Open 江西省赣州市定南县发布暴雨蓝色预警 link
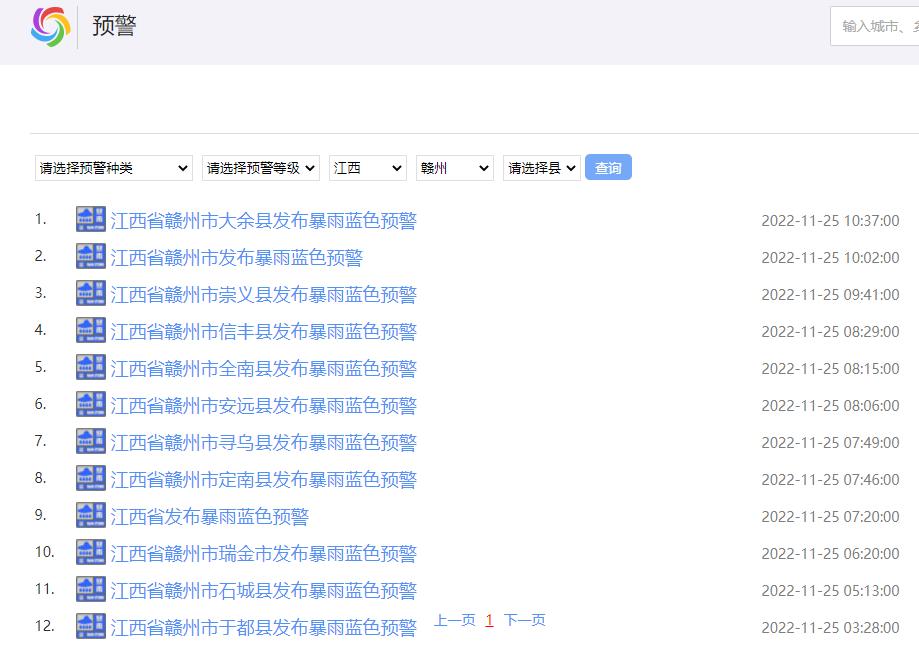This screenshot has height=659, width=919. pyautogui.click(x=263, y=480)
